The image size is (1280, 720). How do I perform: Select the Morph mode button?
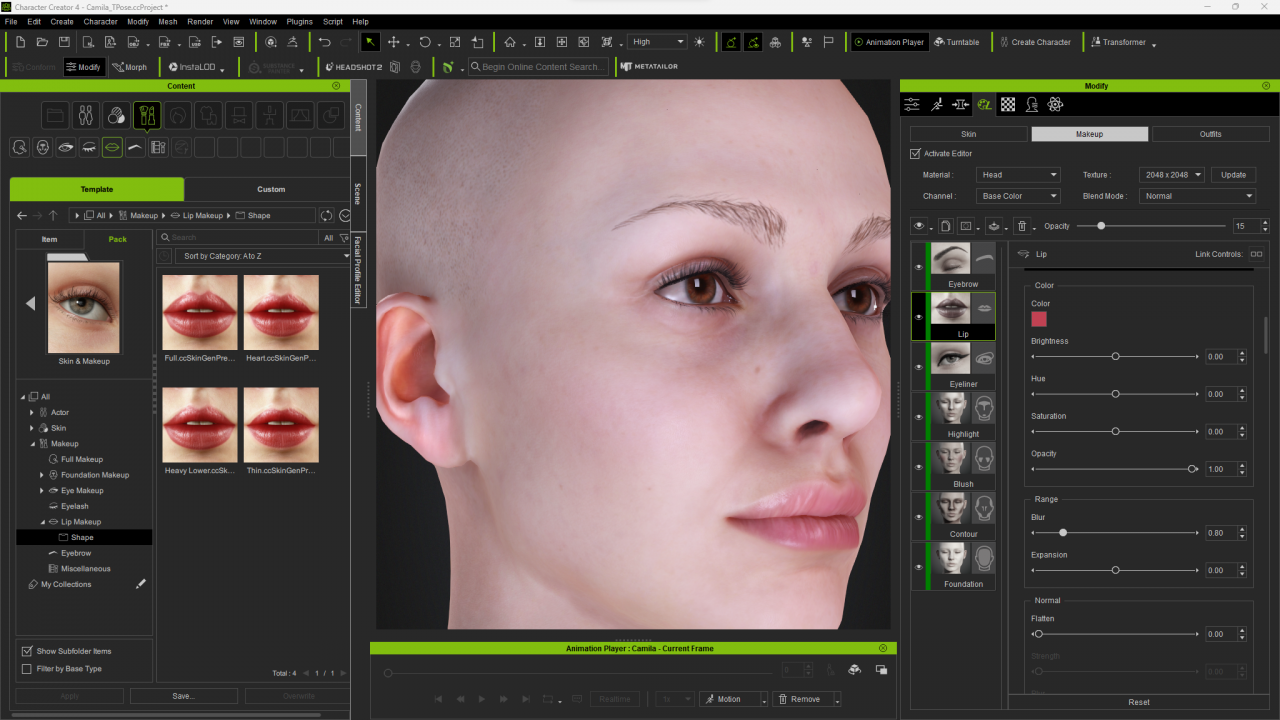click(129, 67)
